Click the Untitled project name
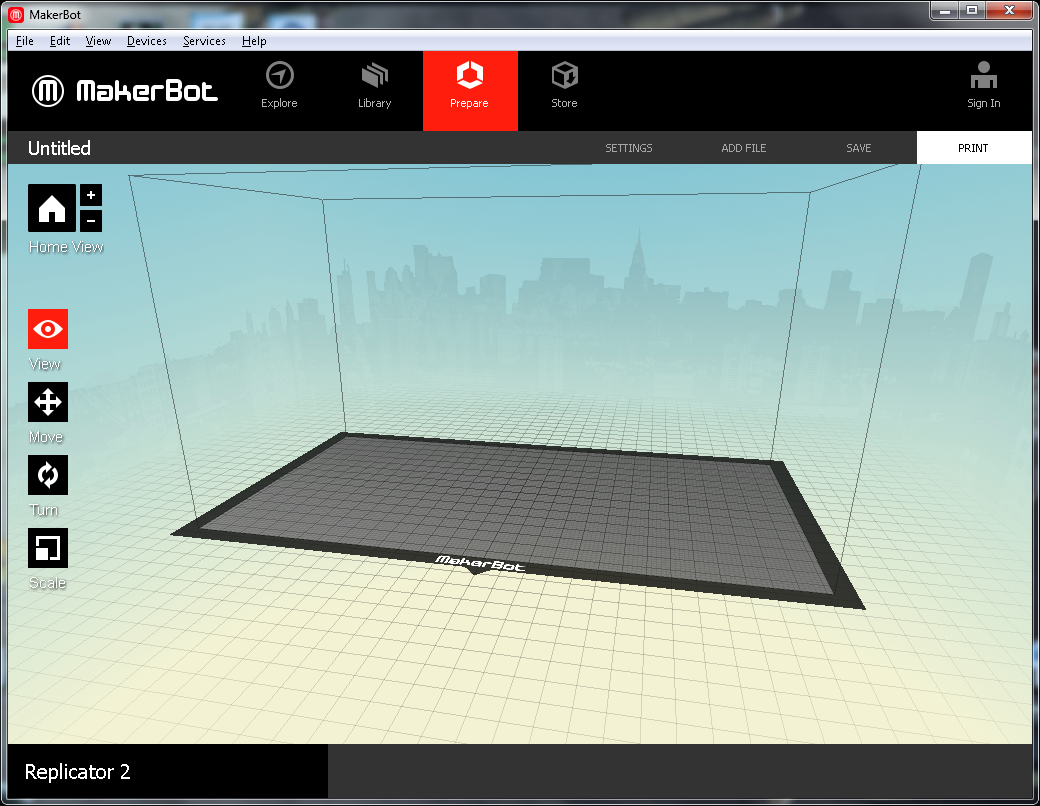This screenshot has height=806, width=1040. [x=59, y=148]
